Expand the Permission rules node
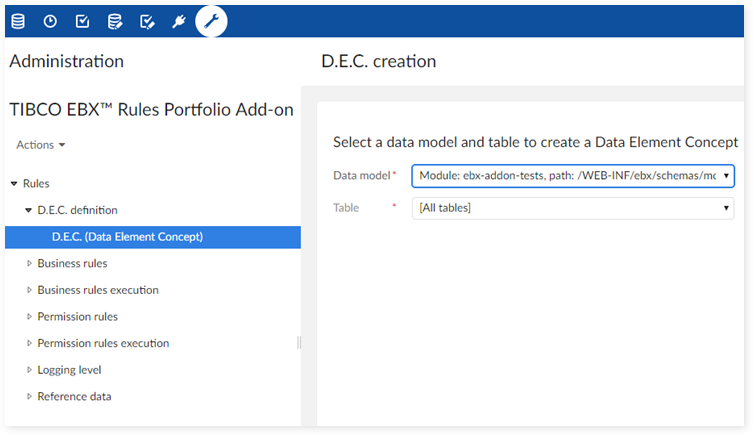 coord(29,317)
